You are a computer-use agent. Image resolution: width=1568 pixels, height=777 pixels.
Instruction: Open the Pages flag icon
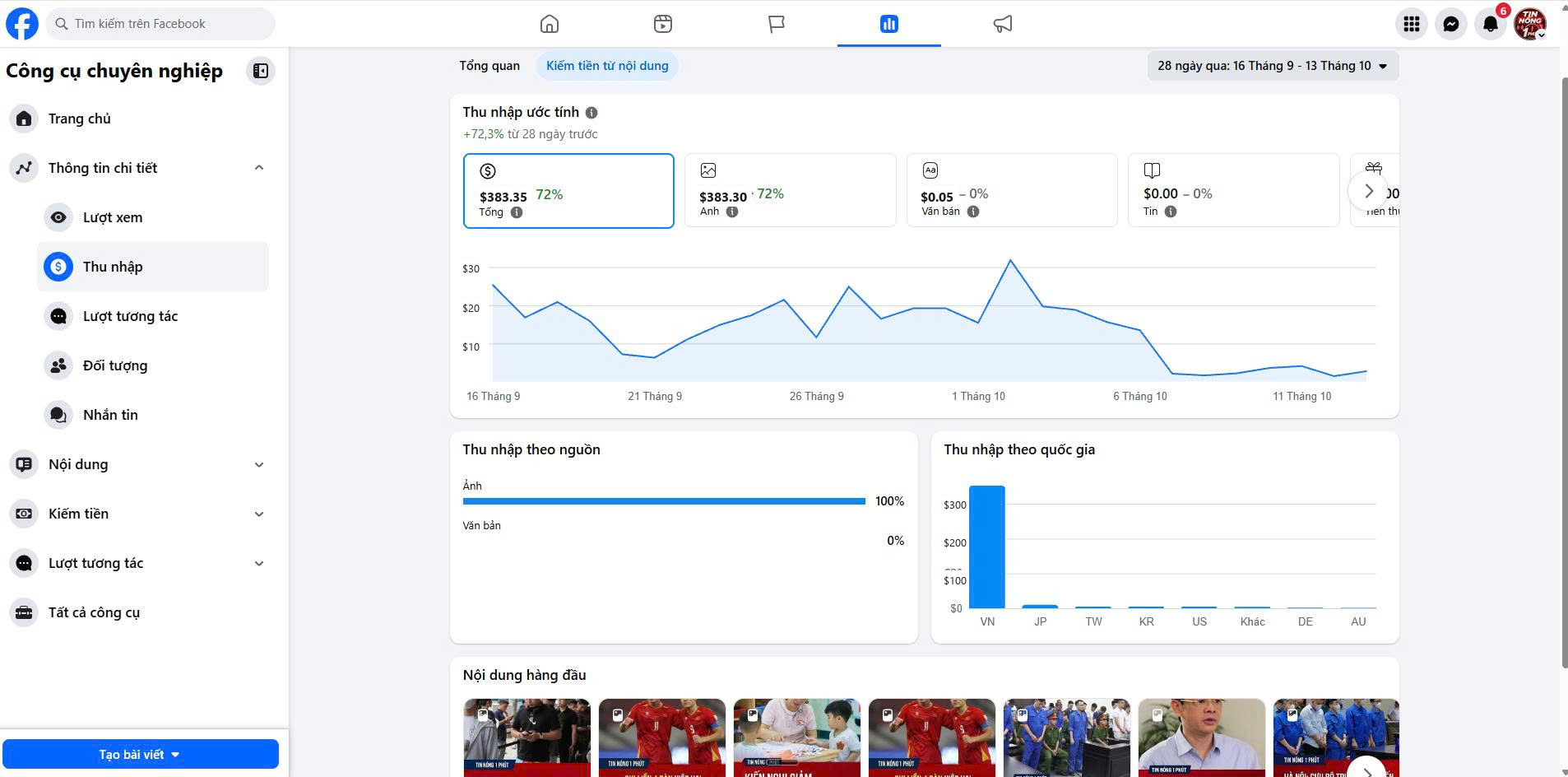click(x=776, y=24)
